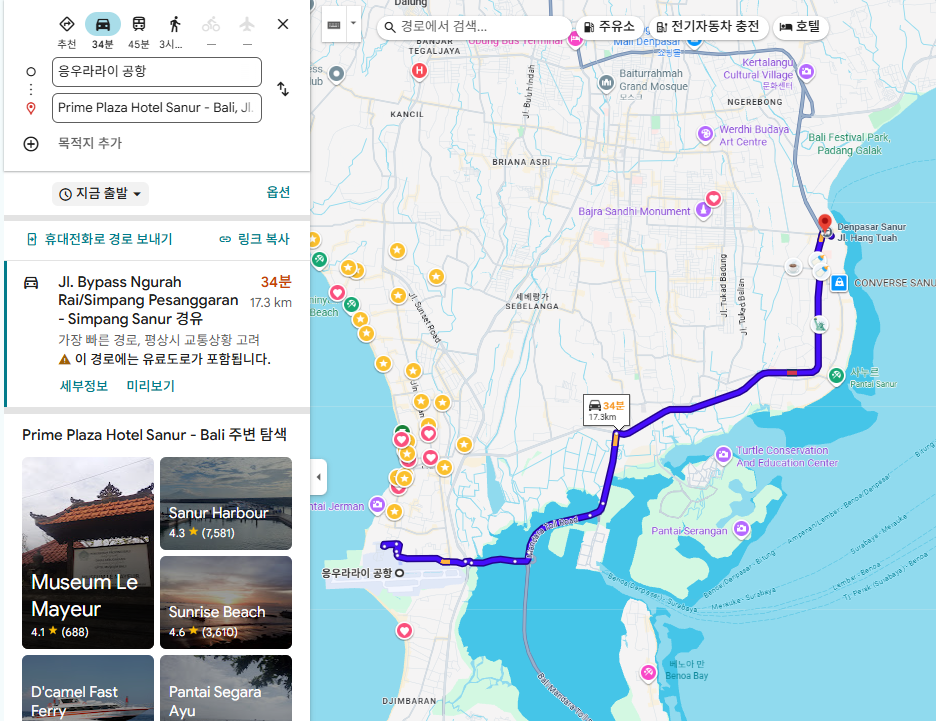The image size is (936, 721).
Task: Open the D'camel Fast Ferry card
Action: (88, 688)
